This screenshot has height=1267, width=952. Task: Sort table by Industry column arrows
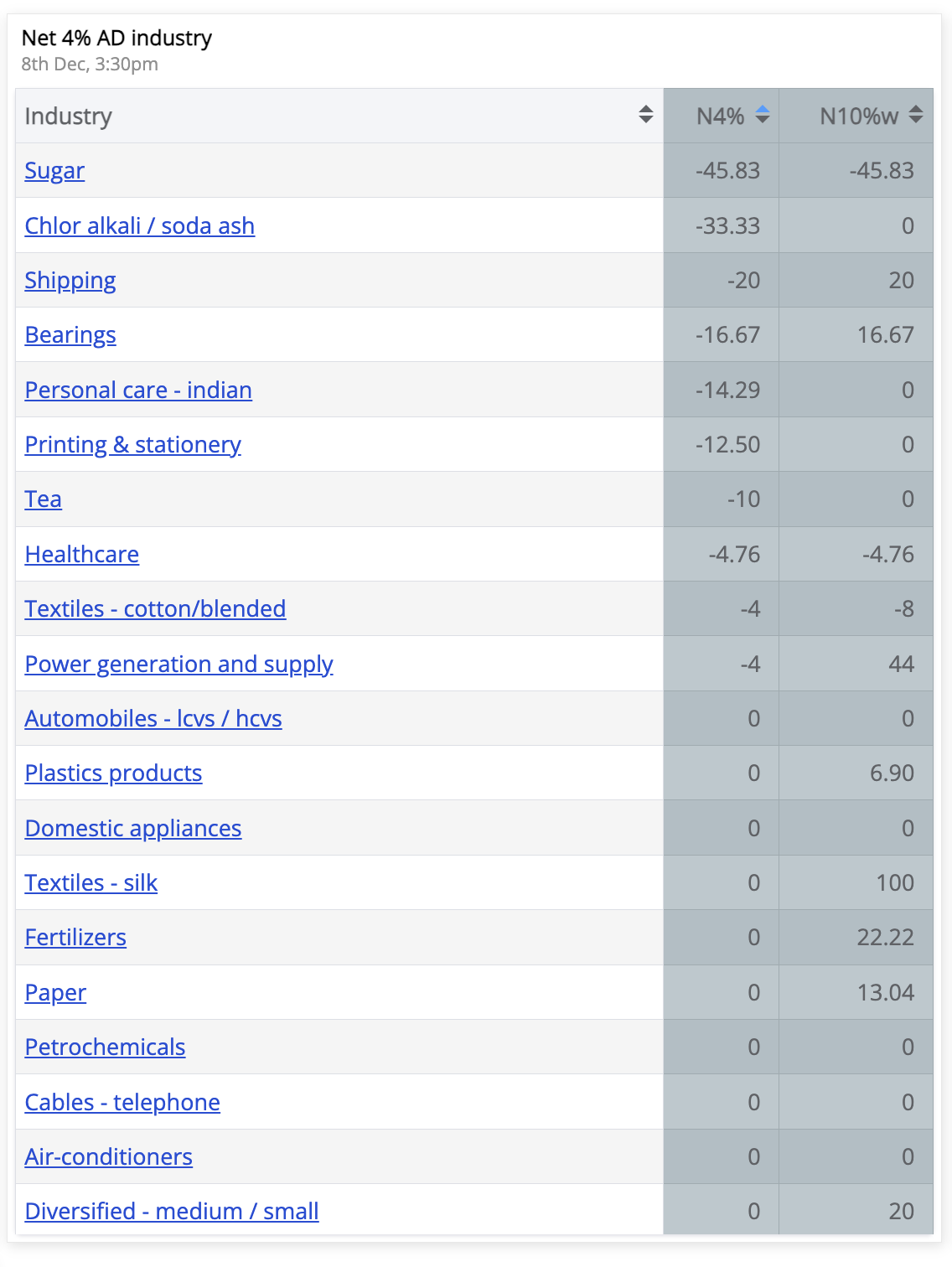645,115
